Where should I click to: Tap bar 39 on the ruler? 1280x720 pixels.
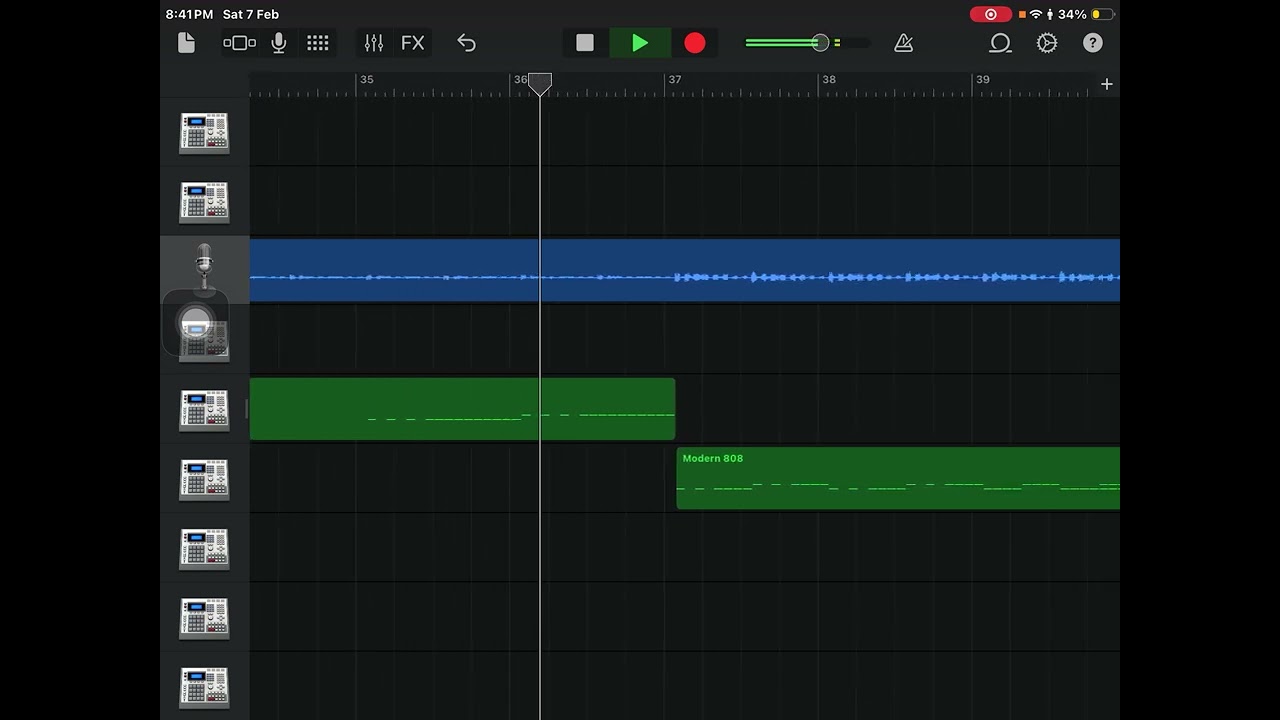coord(982,80)
